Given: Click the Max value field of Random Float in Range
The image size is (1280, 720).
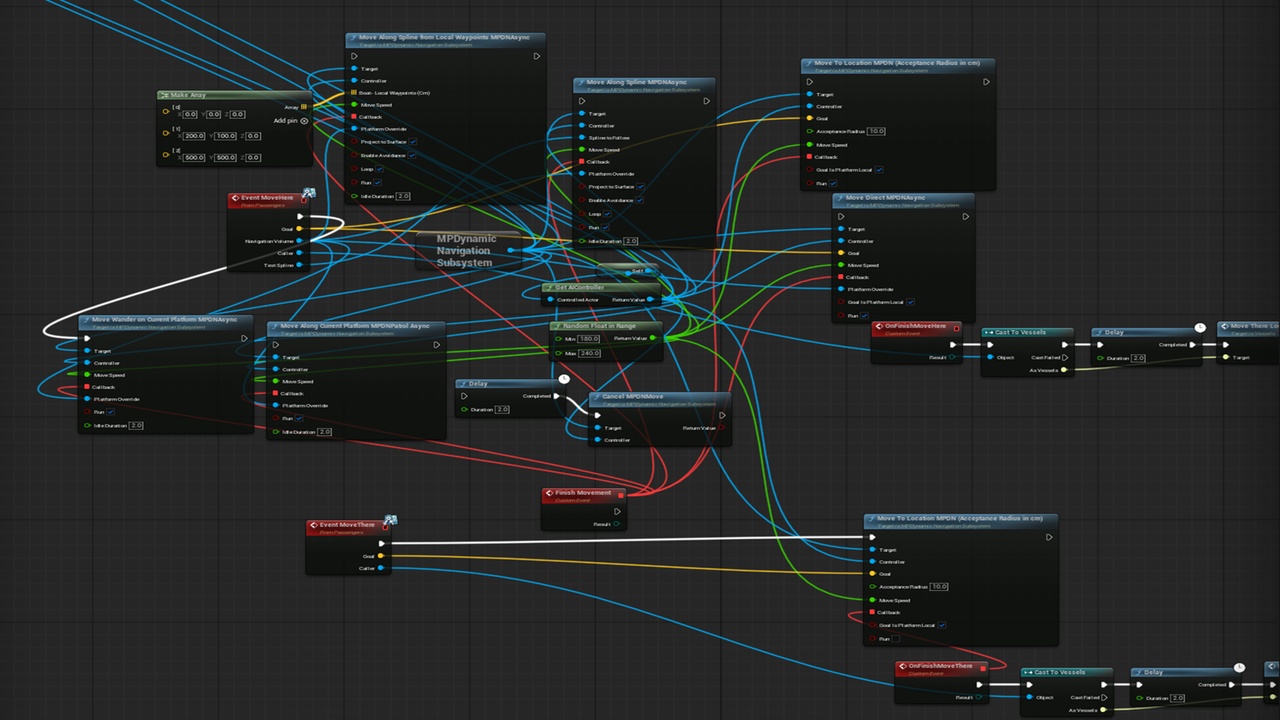Looking at the screenshot, I should point(589,353).
